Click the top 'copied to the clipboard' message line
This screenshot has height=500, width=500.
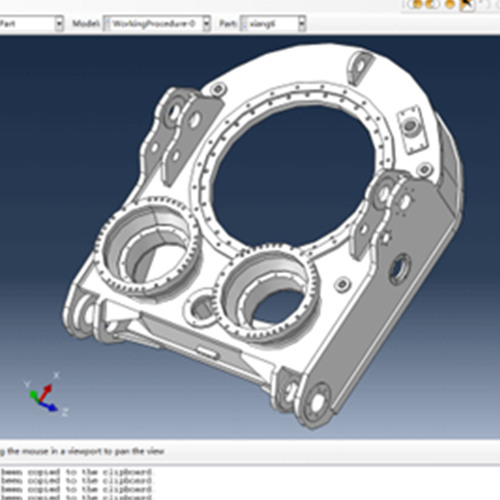point(76,472)
